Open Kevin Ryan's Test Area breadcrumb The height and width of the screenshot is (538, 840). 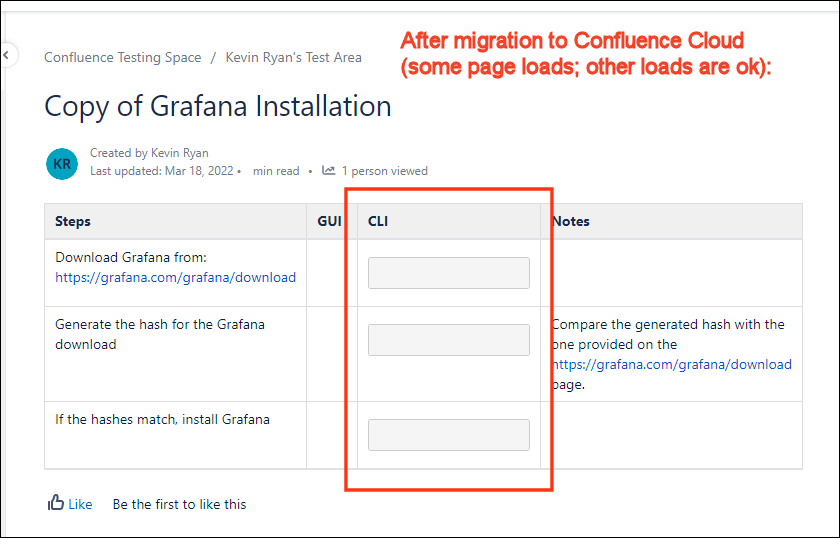294,57
